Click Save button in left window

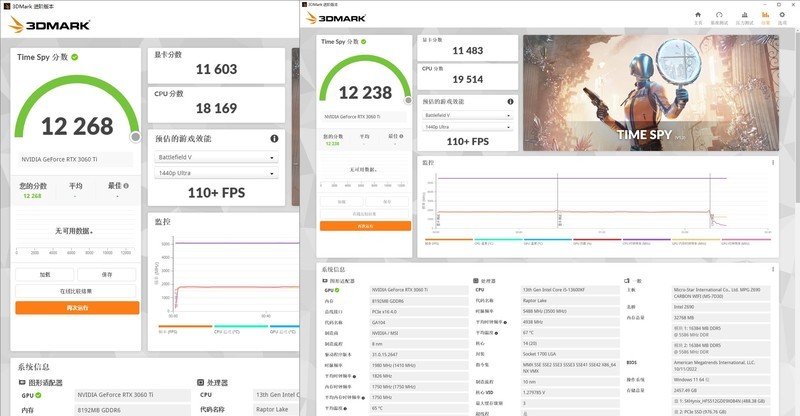pos(107,275)
